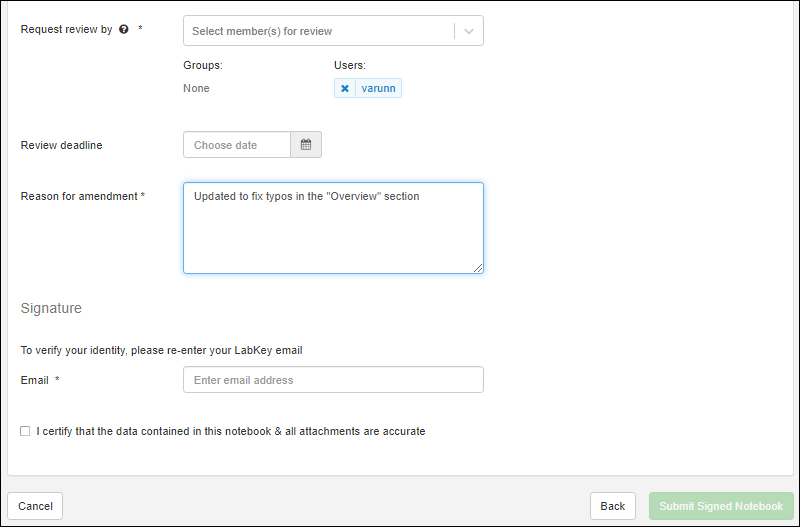The width and height of the screenshot is (800, 527).
Task: Click into the Reason for amendment textarea
Action: (x=333, y=228)
